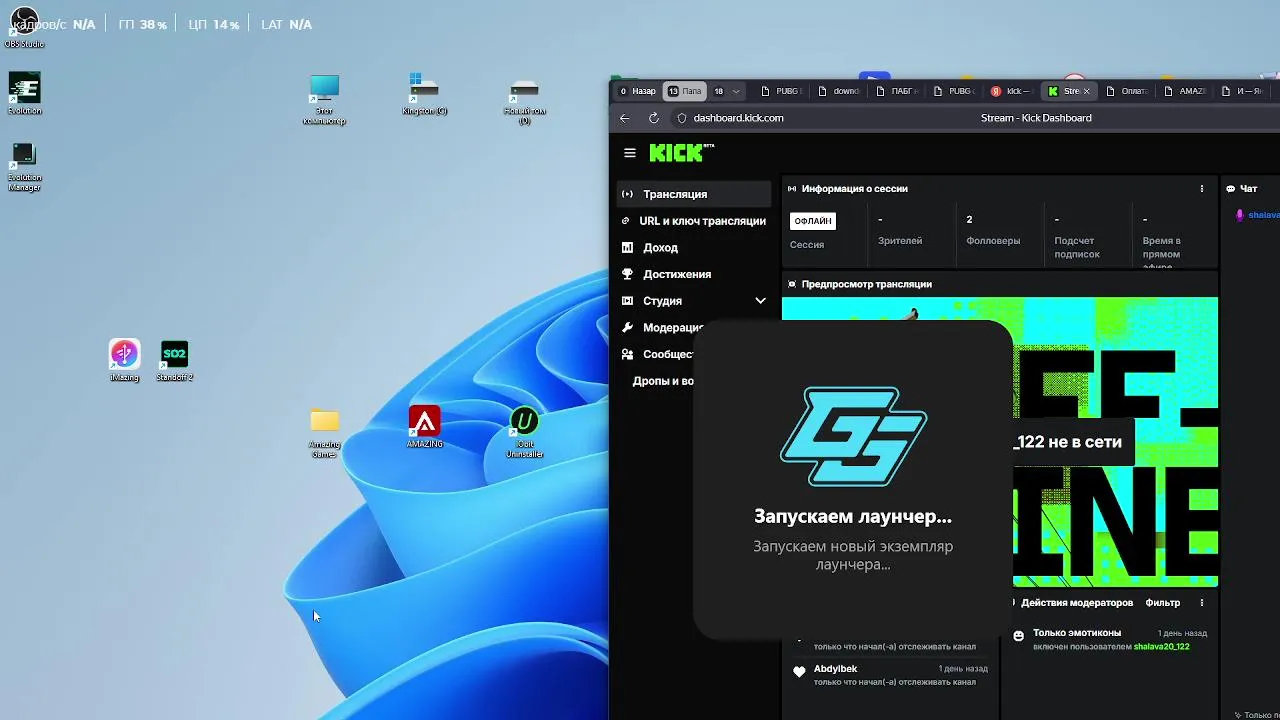
Task: Open the Kick hamburger menu
Action: click(x=630, y=153)
